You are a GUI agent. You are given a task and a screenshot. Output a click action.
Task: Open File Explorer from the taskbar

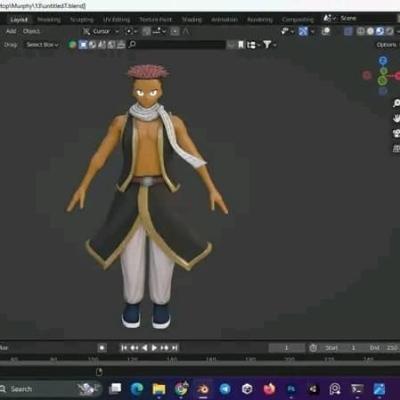coord(159,389)
